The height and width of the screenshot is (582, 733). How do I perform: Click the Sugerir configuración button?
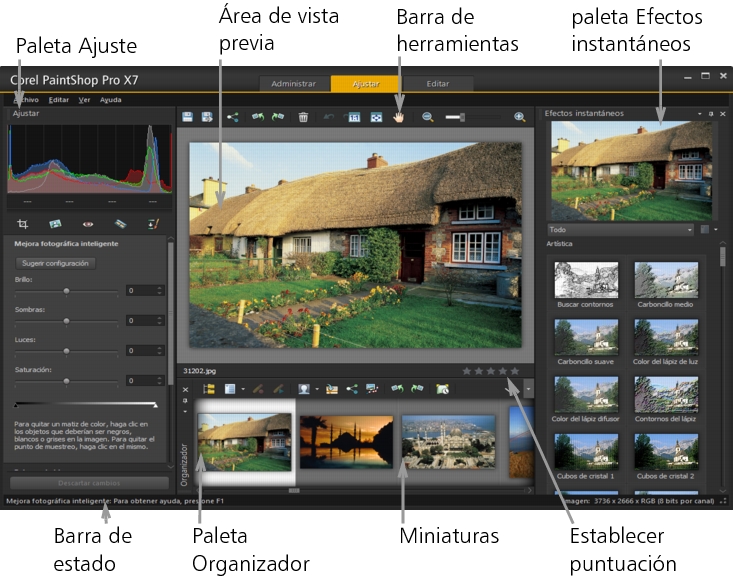coord(55,263)
